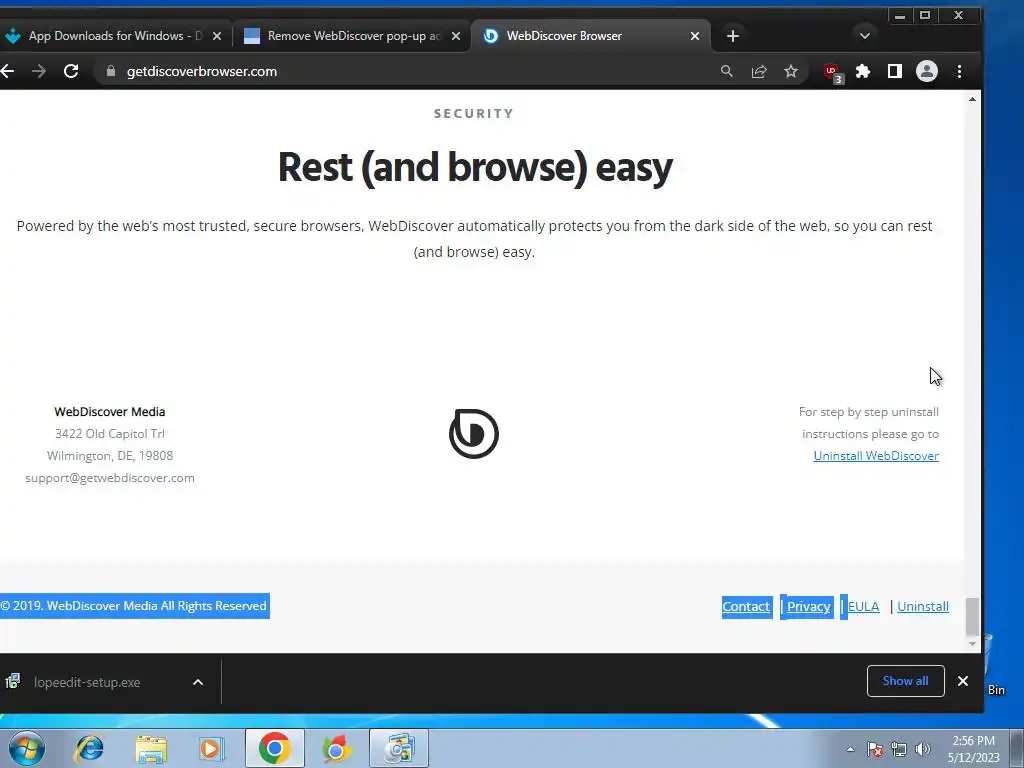This screenshot has height=768, width=1024.
Task: Open the Windows Start menu
Action: coord(27,748)
